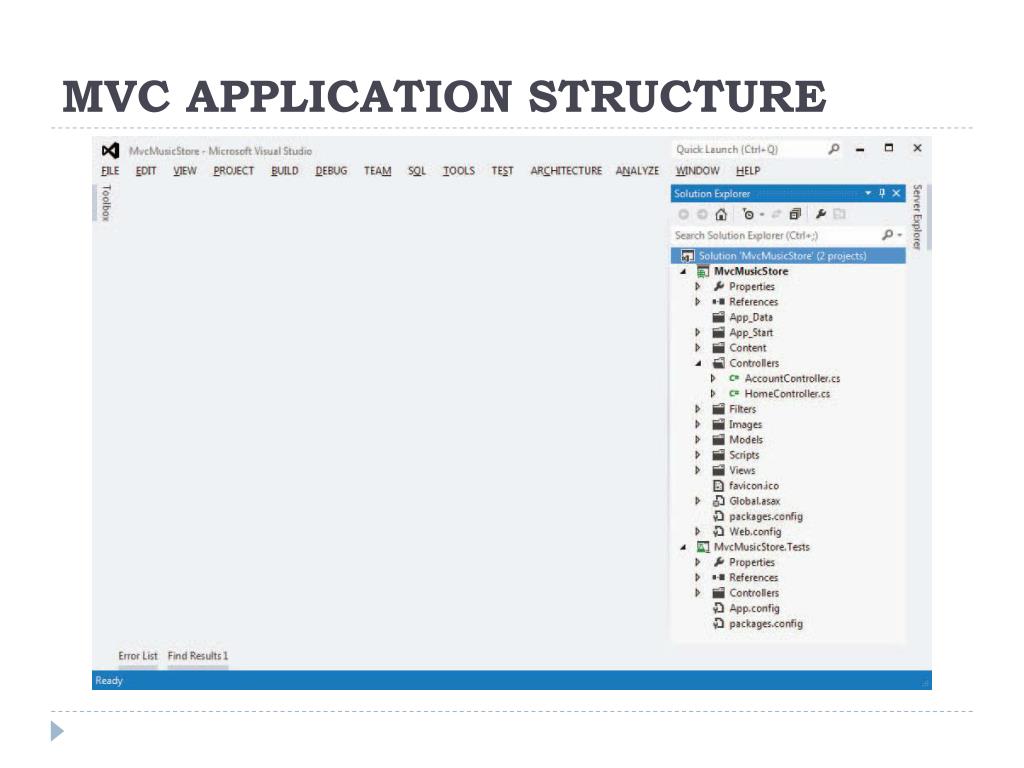The height and width of the screenshot is (768, 1024).
Task: Expand References under the MvcMusicStore project
Action: click(x=697, y=302)
